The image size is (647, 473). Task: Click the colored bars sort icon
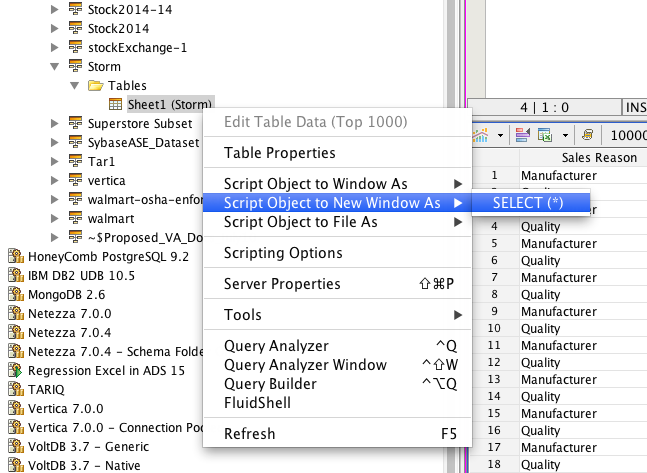tap(523, 134)
